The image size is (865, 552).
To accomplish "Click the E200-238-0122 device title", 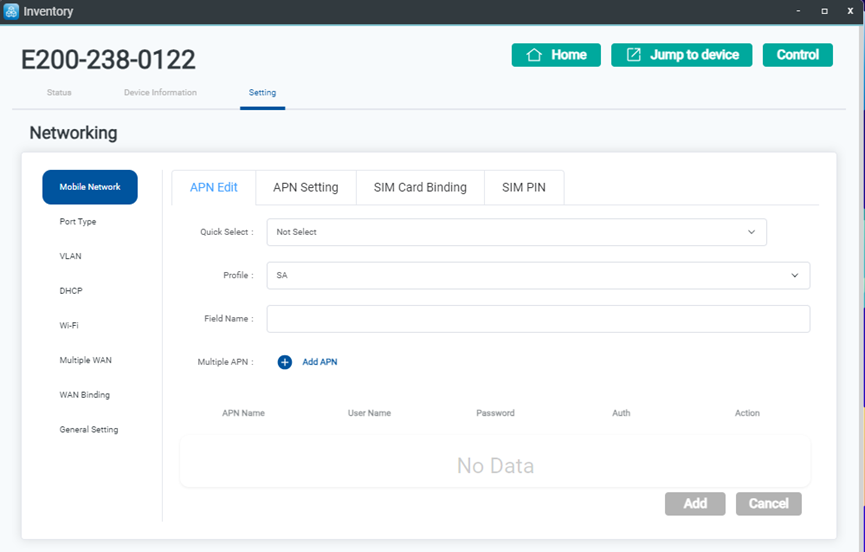I will pyautogui.click(x=108, y=60).
